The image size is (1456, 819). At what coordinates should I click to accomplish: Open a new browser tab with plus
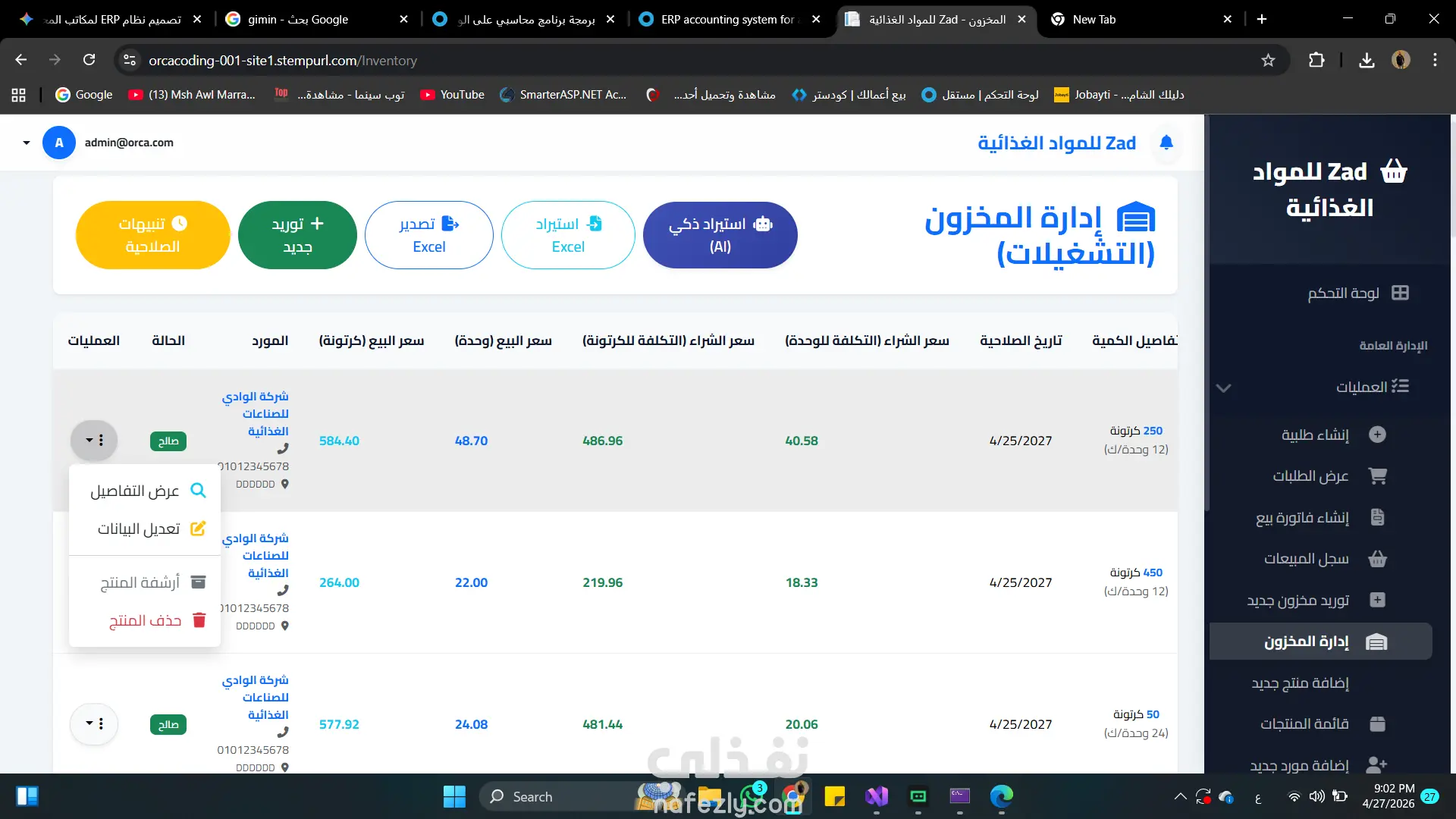[1262, 20]
